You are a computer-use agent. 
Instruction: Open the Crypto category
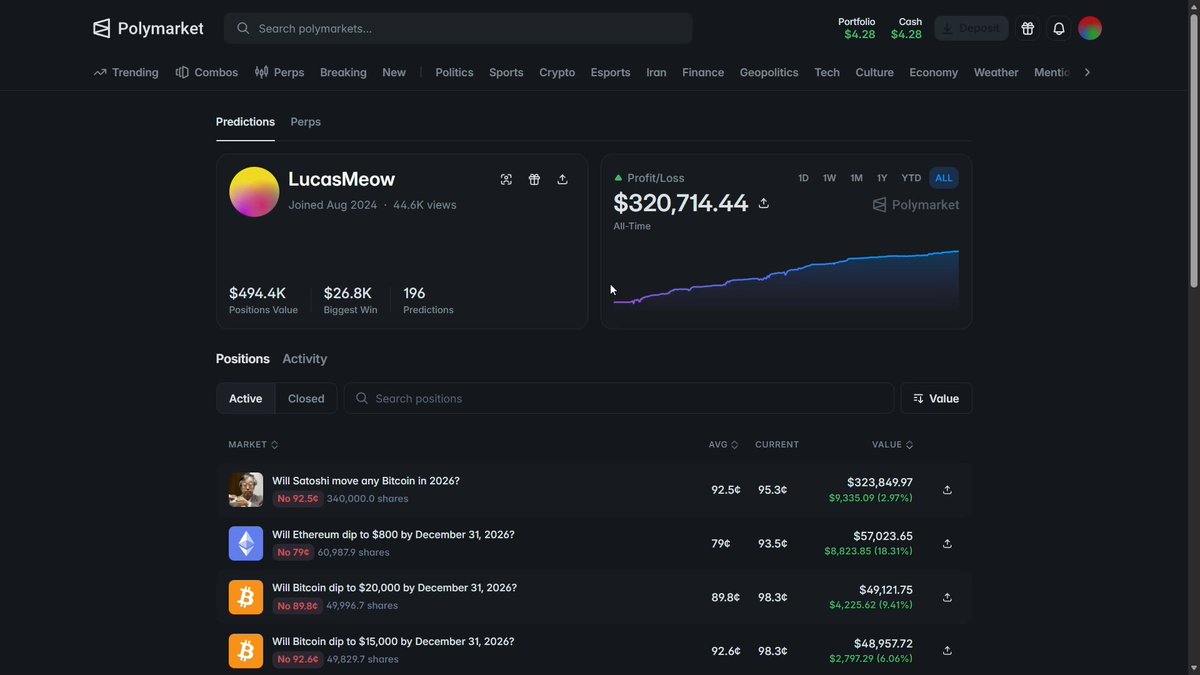point(557,72)
